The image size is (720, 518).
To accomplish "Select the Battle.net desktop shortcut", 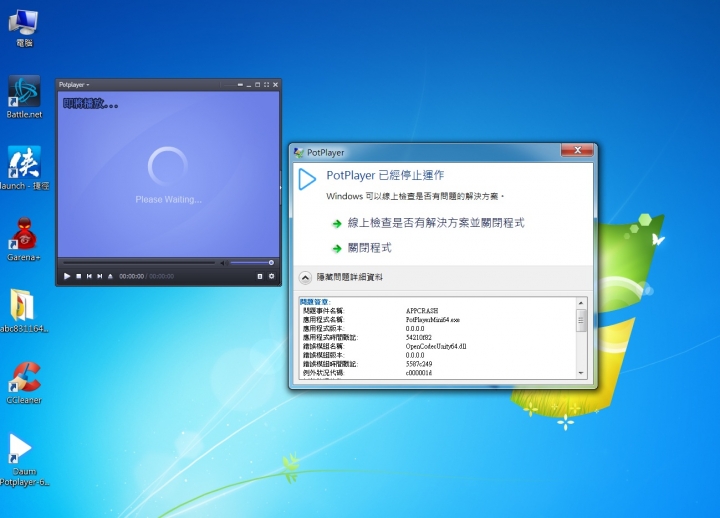I will tap(24, 97).
